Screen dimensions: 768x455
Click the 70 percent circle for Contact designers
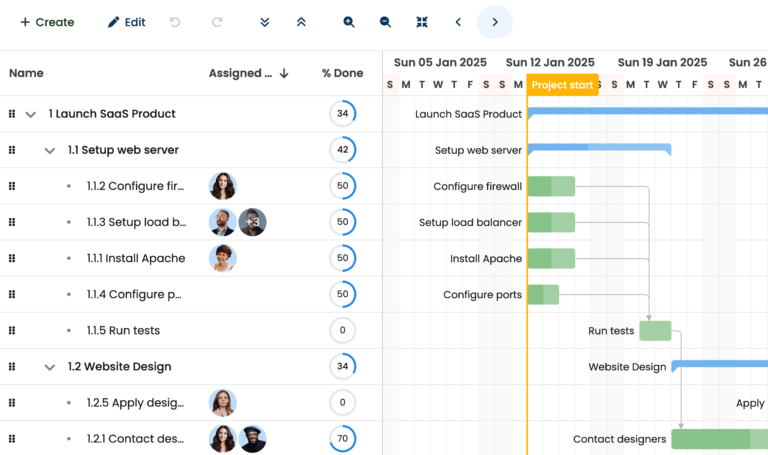coord(342,439)
